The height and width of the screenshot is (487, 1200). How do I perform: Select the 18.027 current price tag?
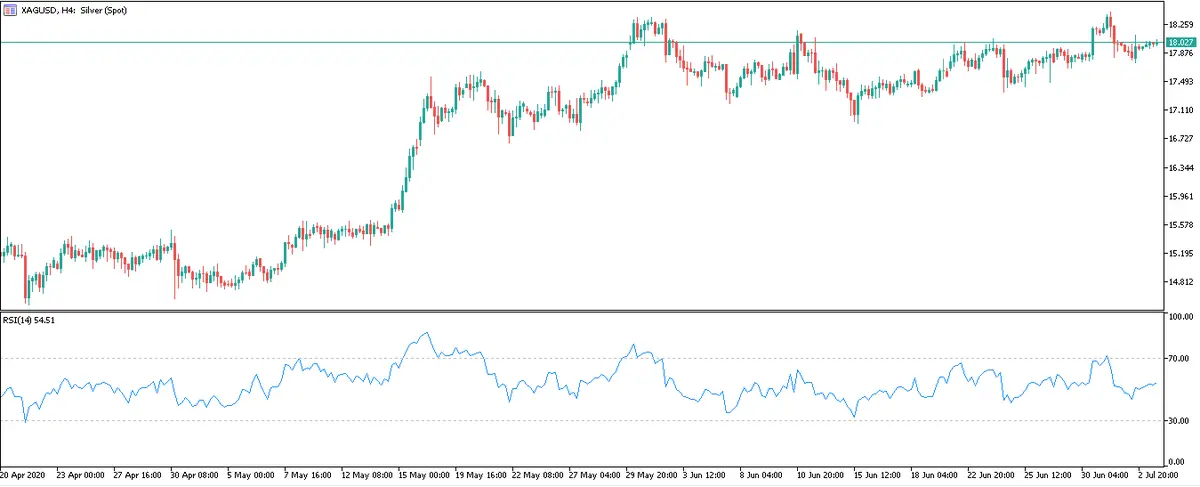[x=1181, y=42]
